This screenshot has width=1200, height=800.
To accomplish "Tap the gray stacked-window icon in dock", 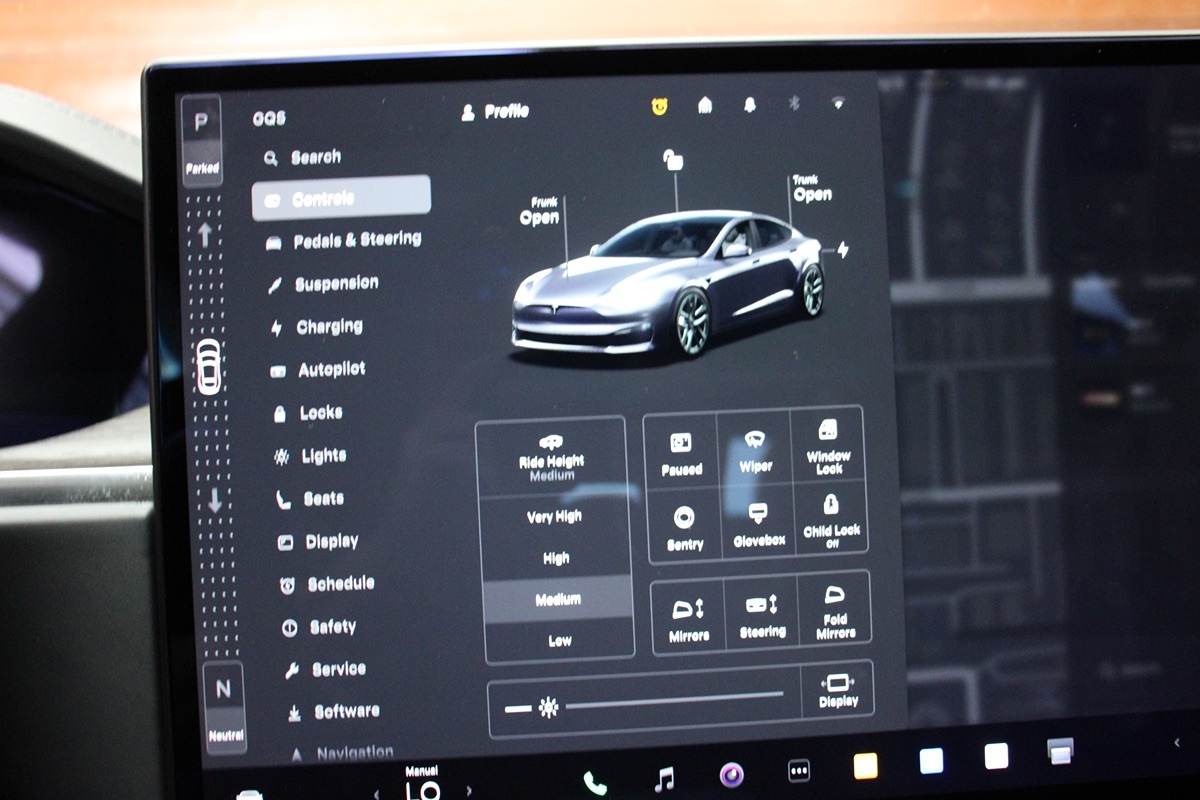I will (1060, 751).
